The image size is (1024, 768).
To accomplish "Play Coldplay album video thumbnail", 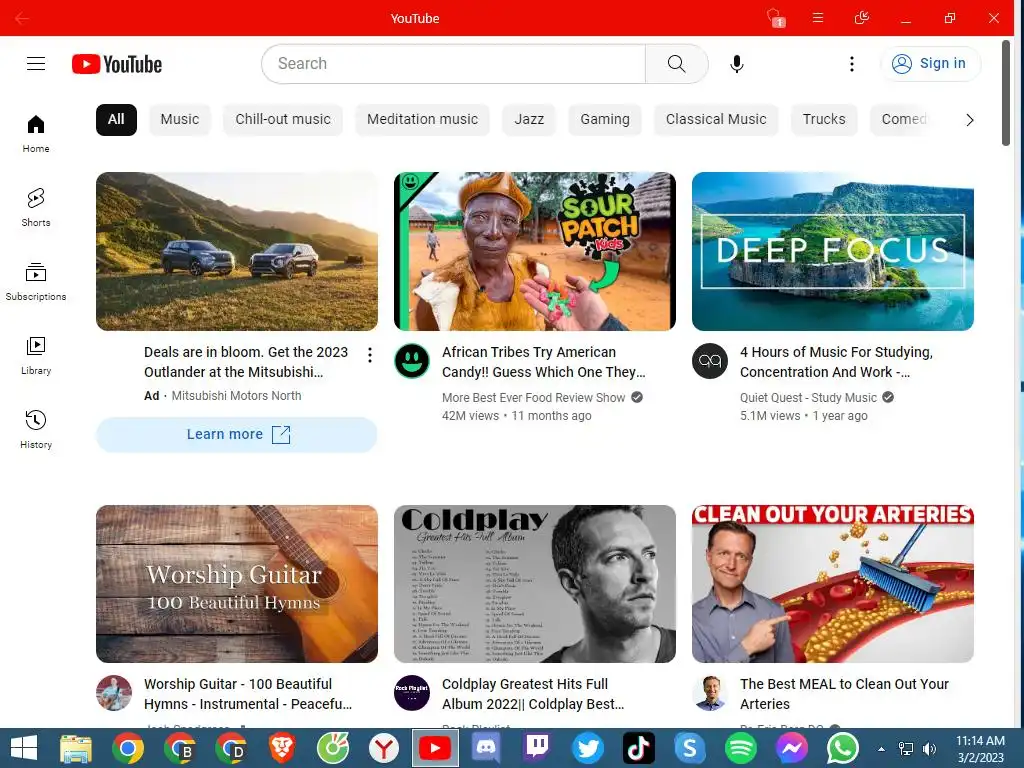I will [535, 584].
